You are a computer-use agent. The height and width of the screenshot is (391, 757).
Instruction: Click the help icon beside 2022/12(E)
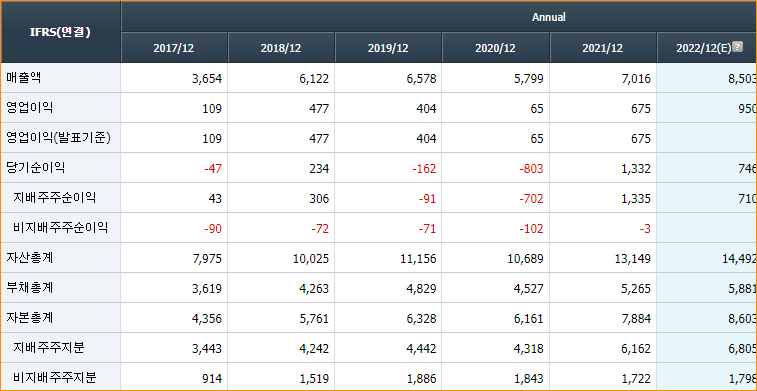pyautogui.click(x=738, y=47)
